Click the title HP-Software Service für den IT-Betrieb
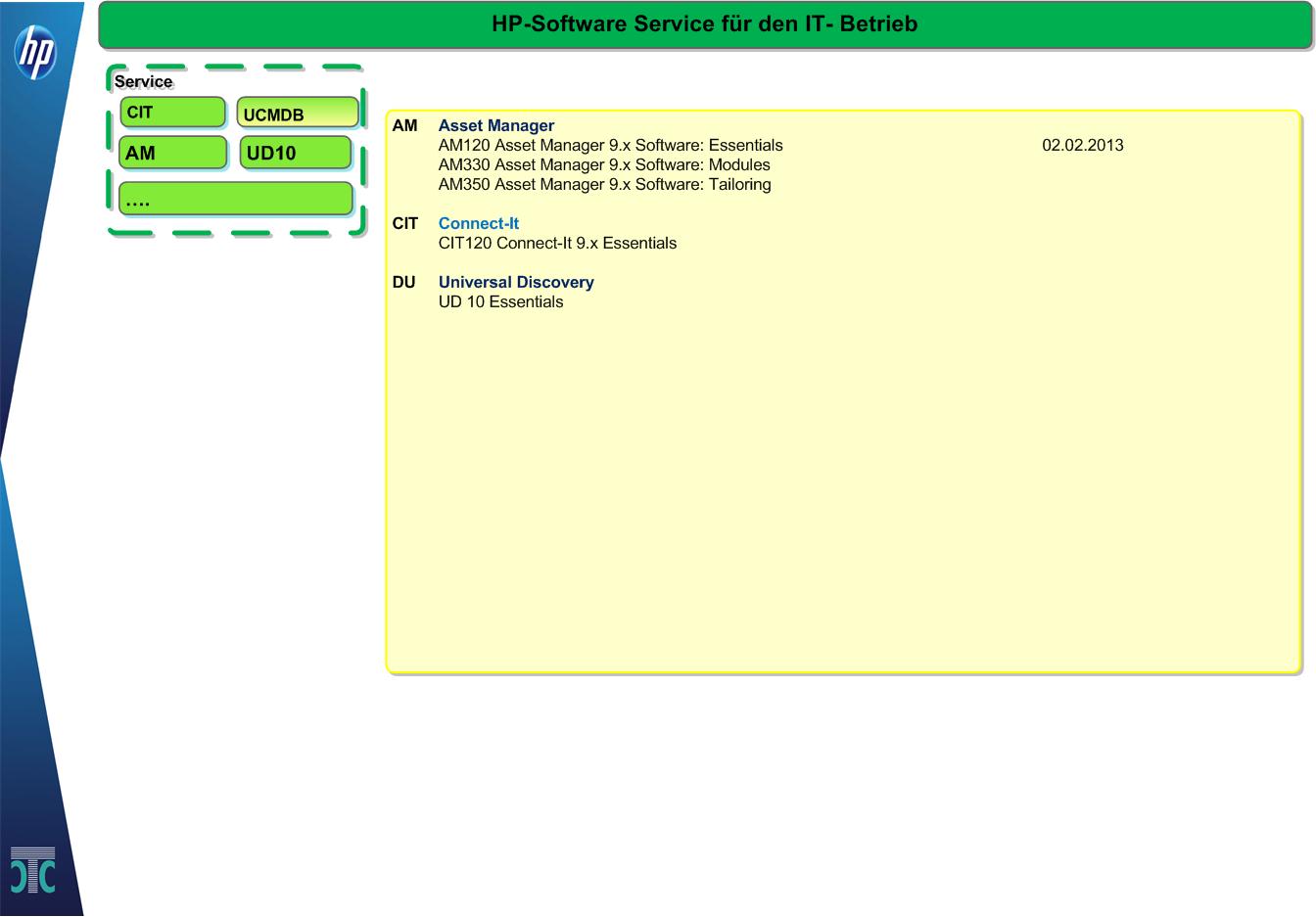 [x=705, y=23]
